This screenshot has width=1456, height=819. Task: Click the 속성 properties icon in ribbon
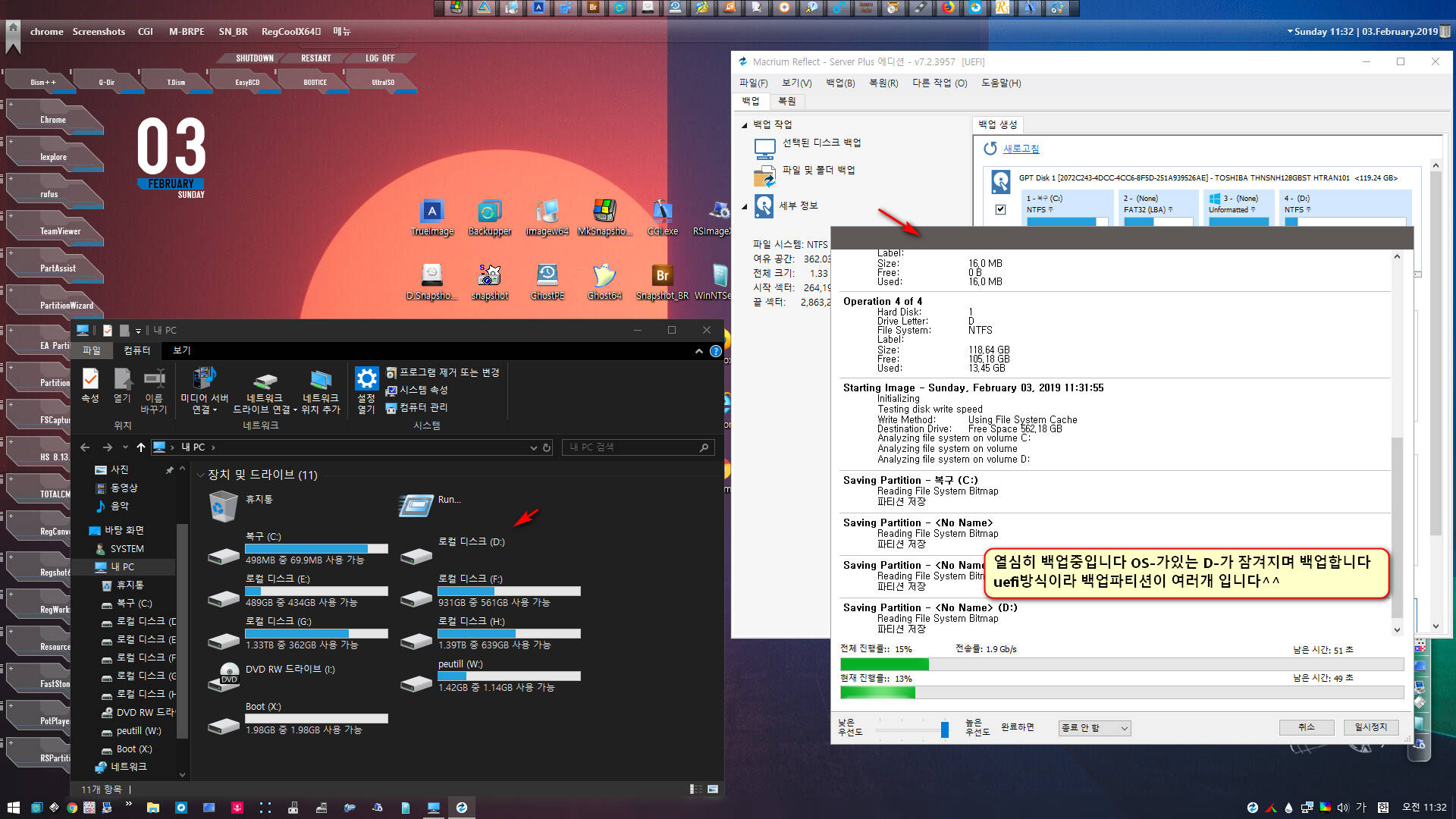point(89,385)
